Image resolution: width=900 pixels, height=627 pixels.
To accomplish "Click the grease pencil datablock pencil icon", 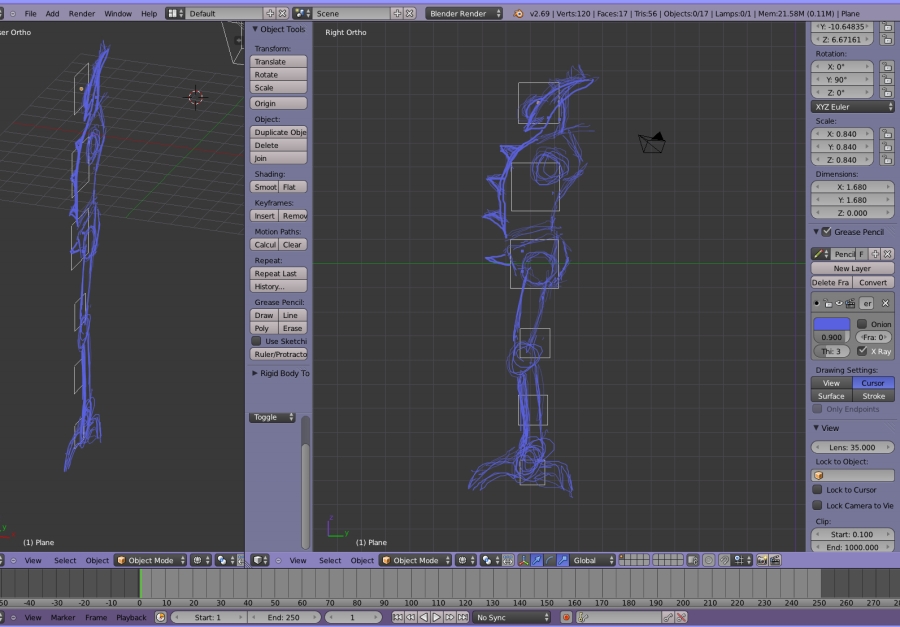I will 821,254.
